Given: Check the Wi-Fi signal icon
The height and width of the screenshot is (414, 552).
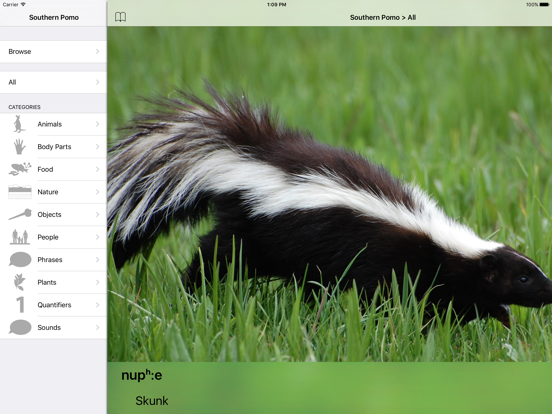Looking at the screenshot, I should 23,4.
